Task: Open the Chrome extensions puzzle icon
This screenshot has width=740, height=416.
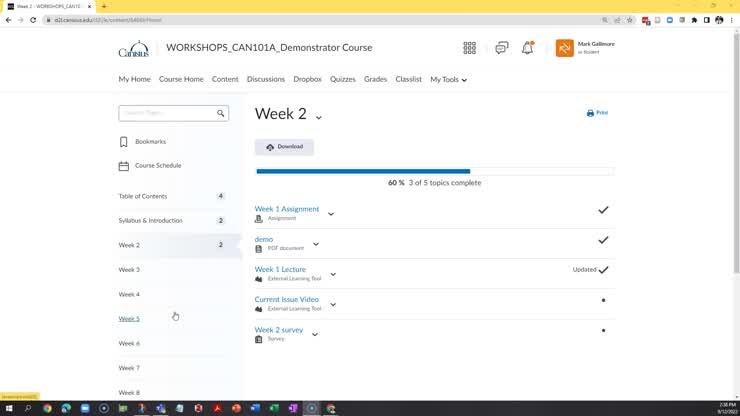Action: click(694, 20)
